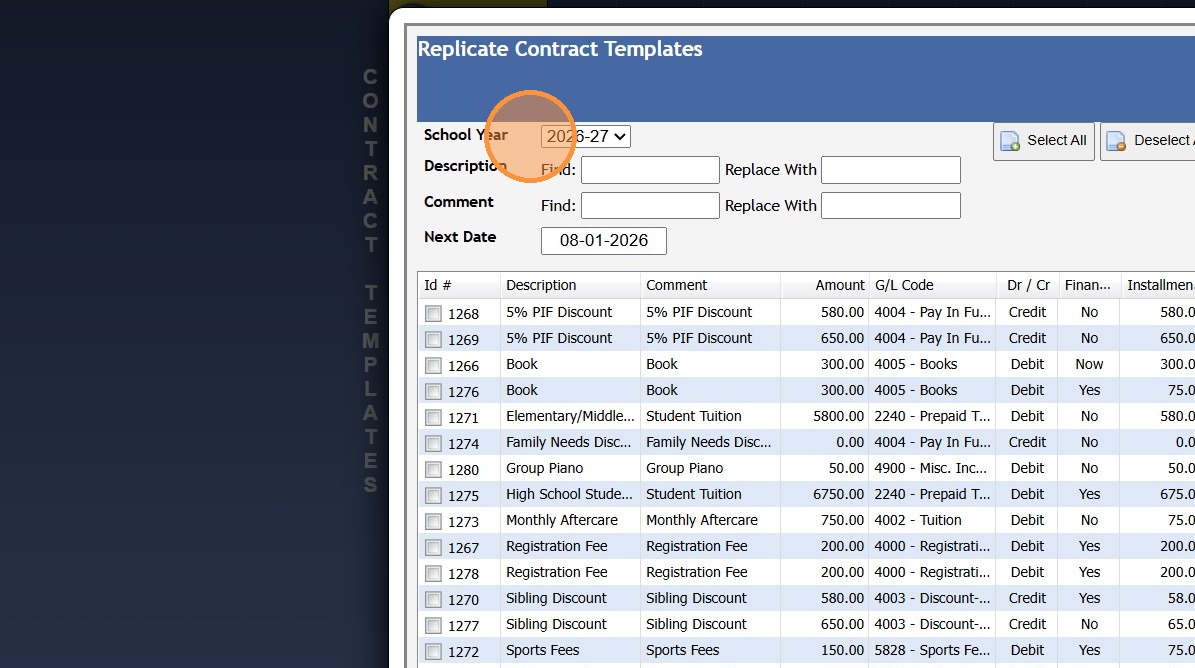Click the 6750.00 amount cell

point(825,494)
